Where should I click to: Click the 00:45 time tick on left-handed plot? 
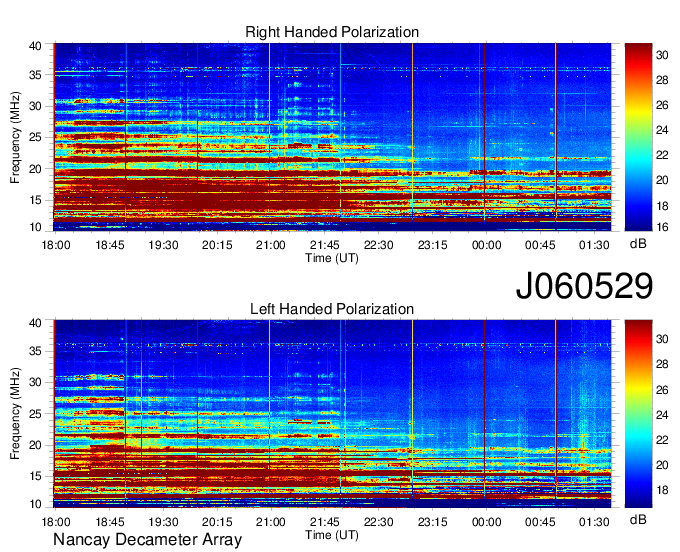[540, 522]
